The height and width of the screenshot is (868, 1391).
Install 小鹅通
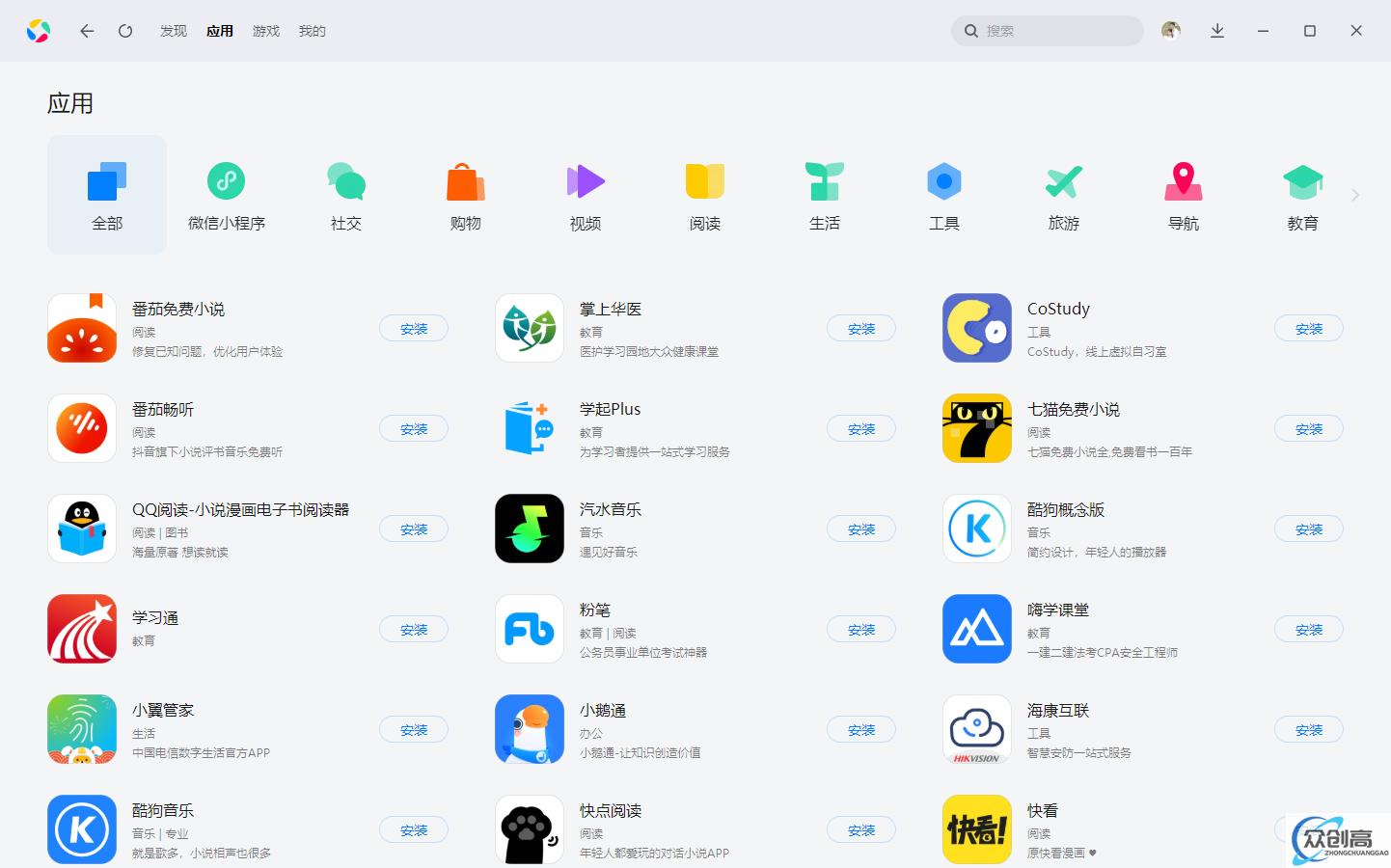(x=861, y=730)
